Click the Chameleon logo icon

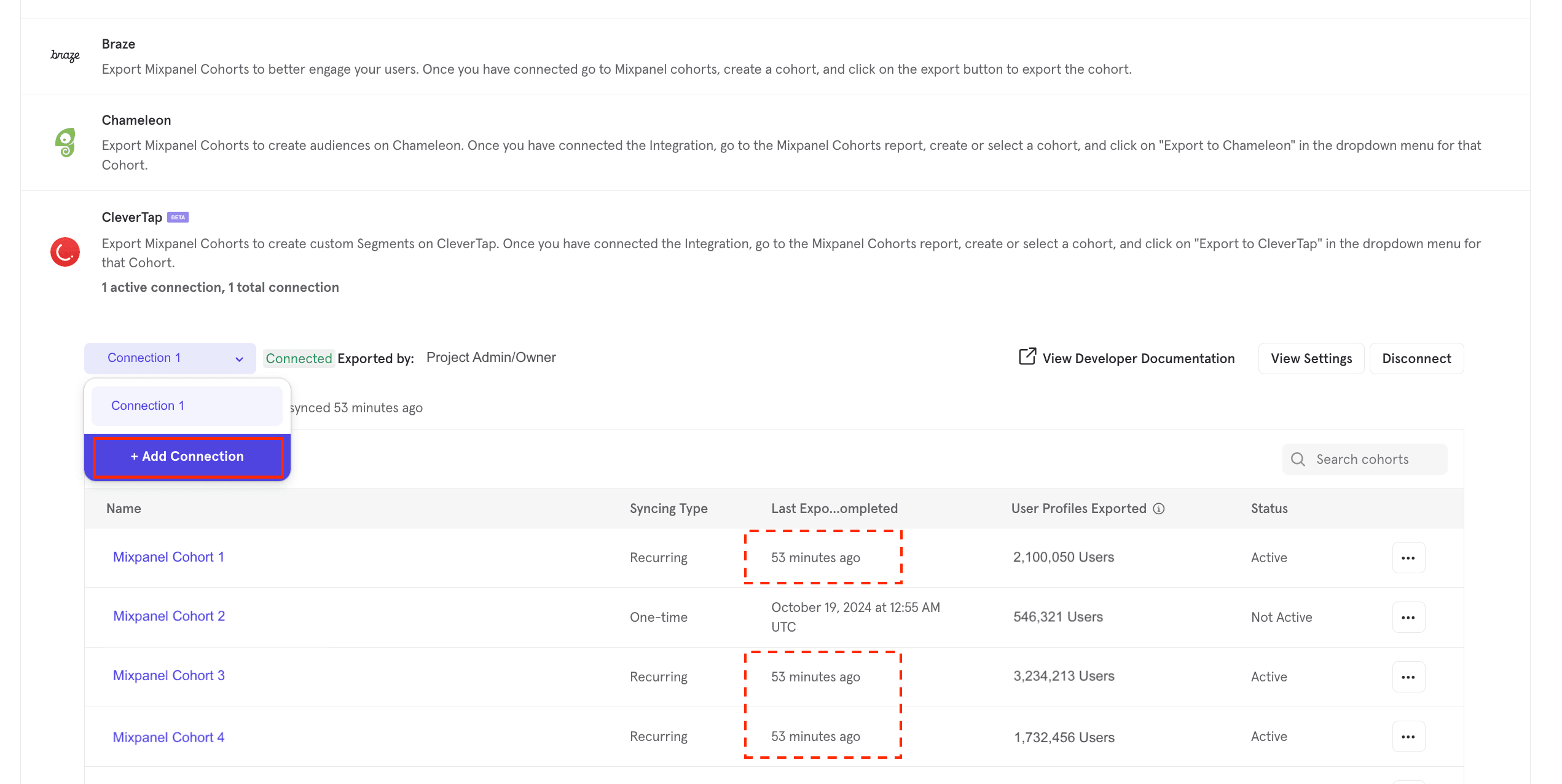65,143
